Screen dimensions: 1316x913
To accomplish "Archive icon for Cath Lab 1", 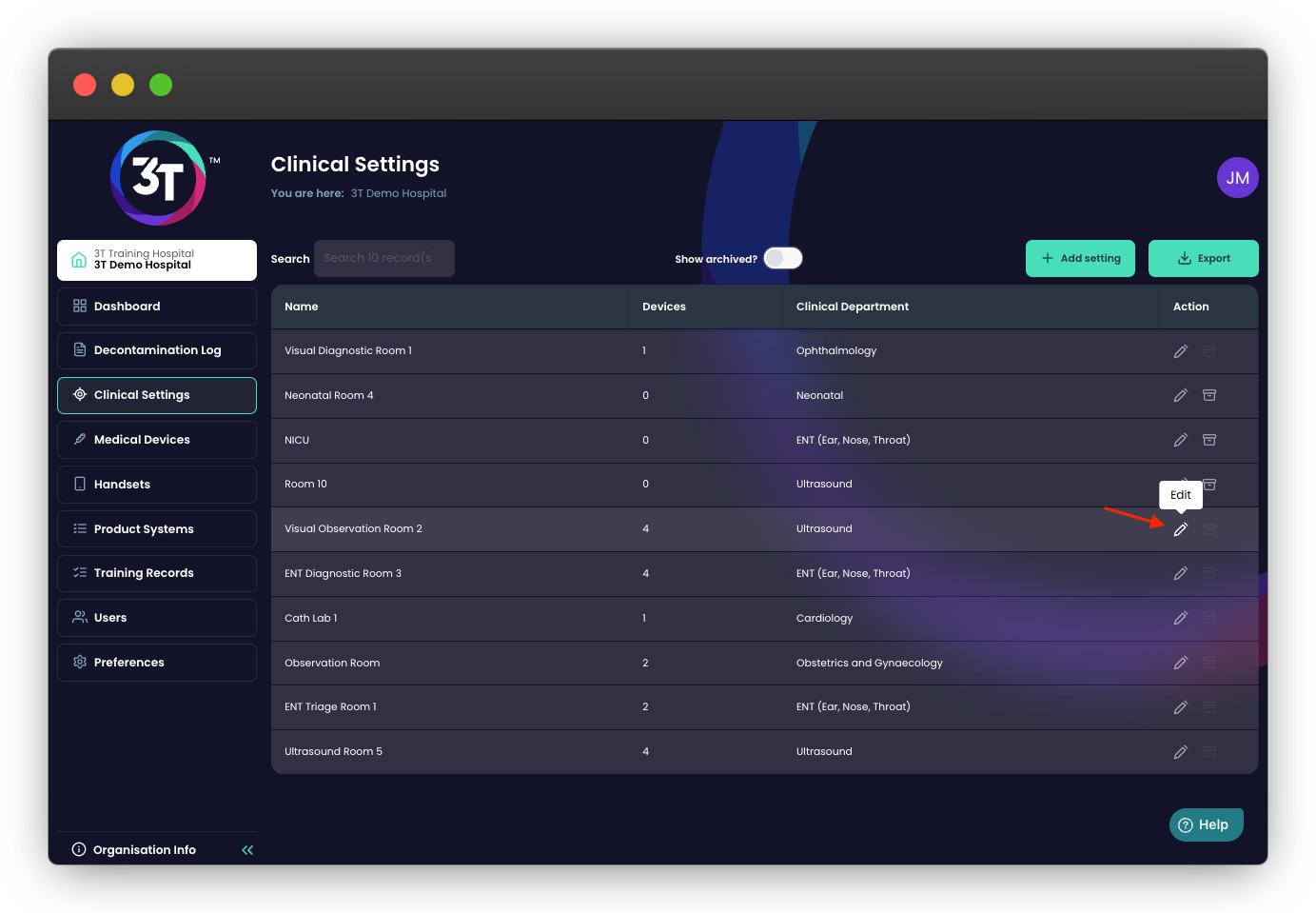I will pos(1209,618).
